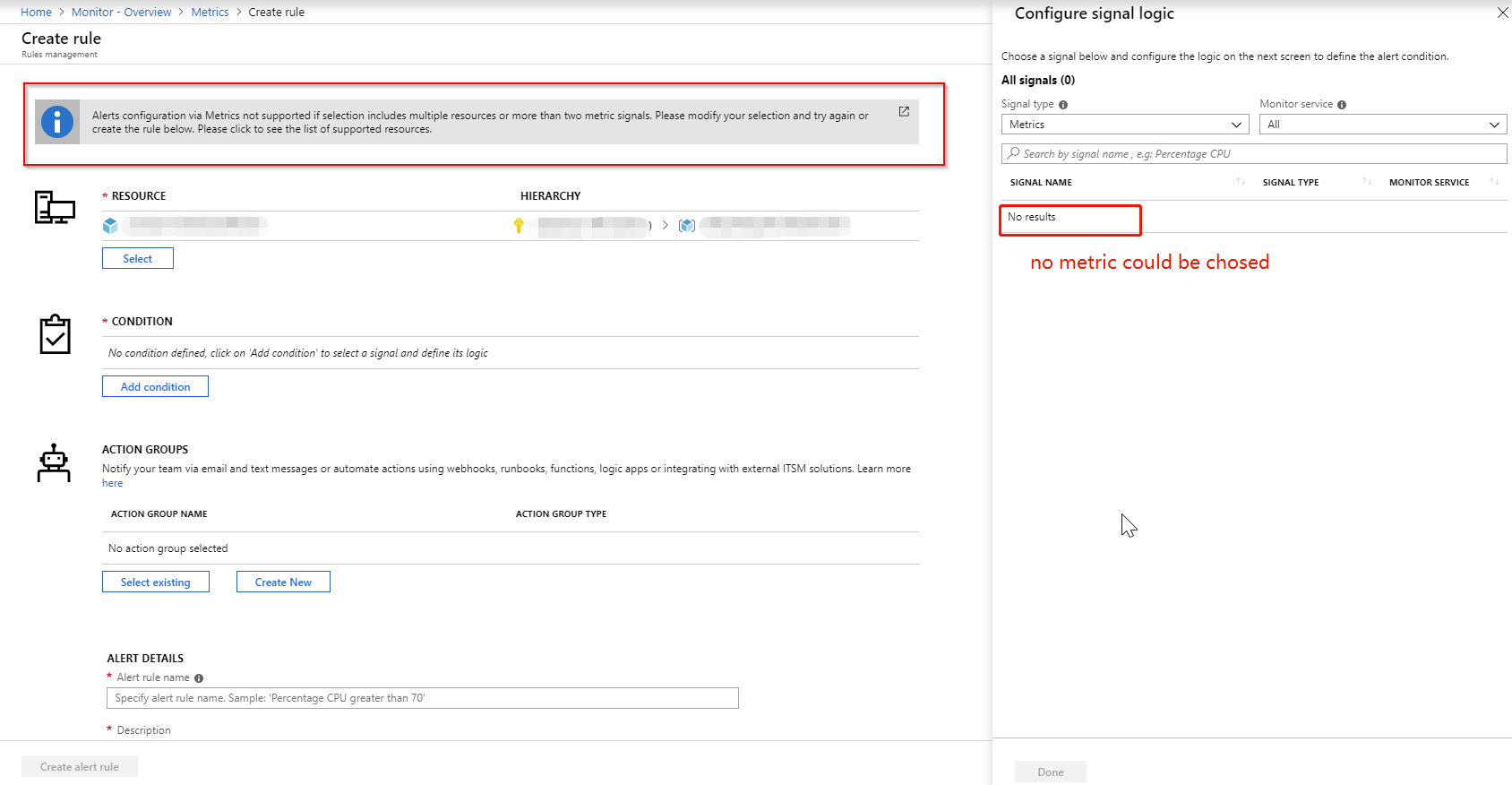Click the SIGNAL NAME column header
Screen dimensions: 1512x785
click(1041, 183)
